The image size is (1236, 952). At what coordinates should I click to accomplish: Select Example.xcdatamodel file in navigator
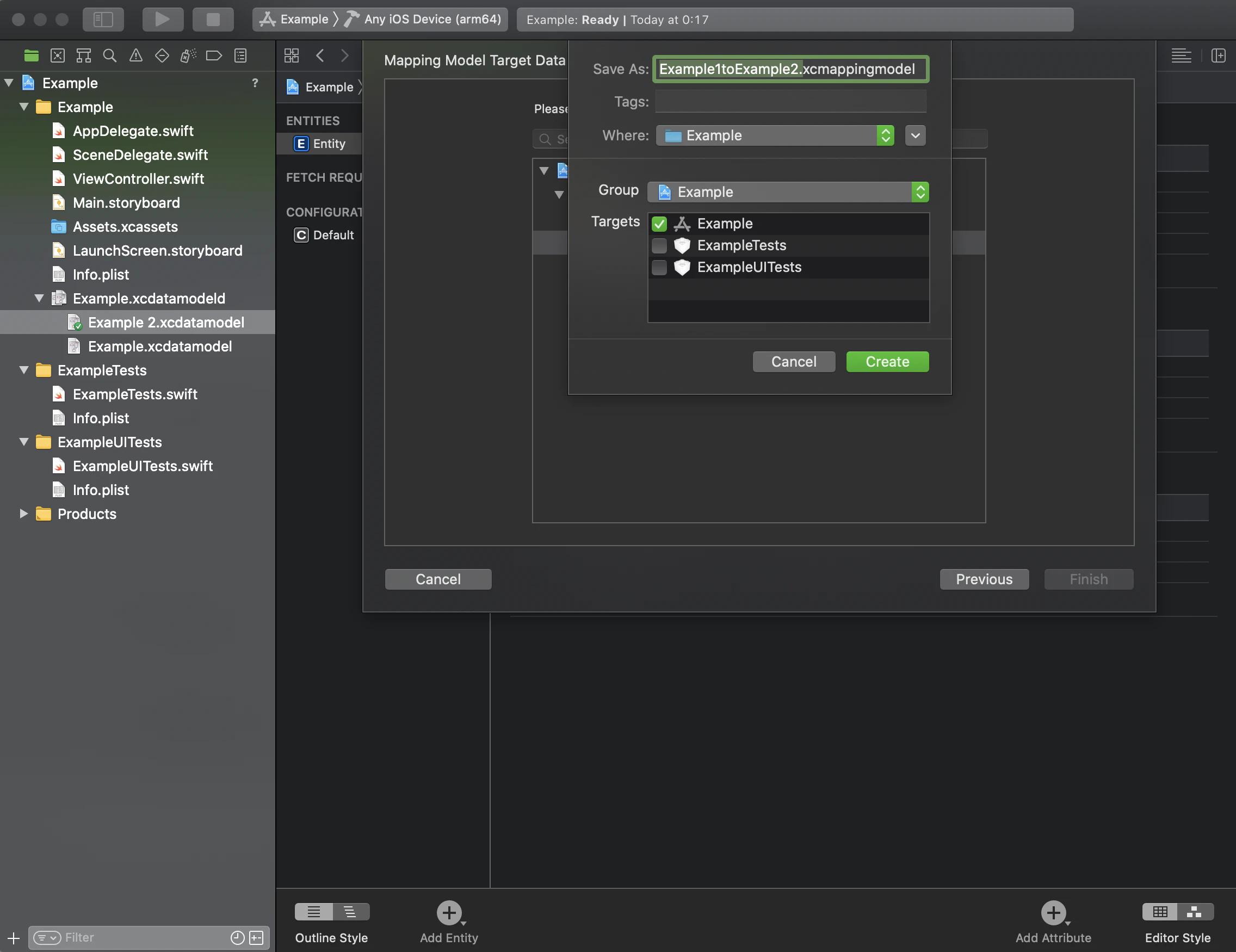coord(159,347)
